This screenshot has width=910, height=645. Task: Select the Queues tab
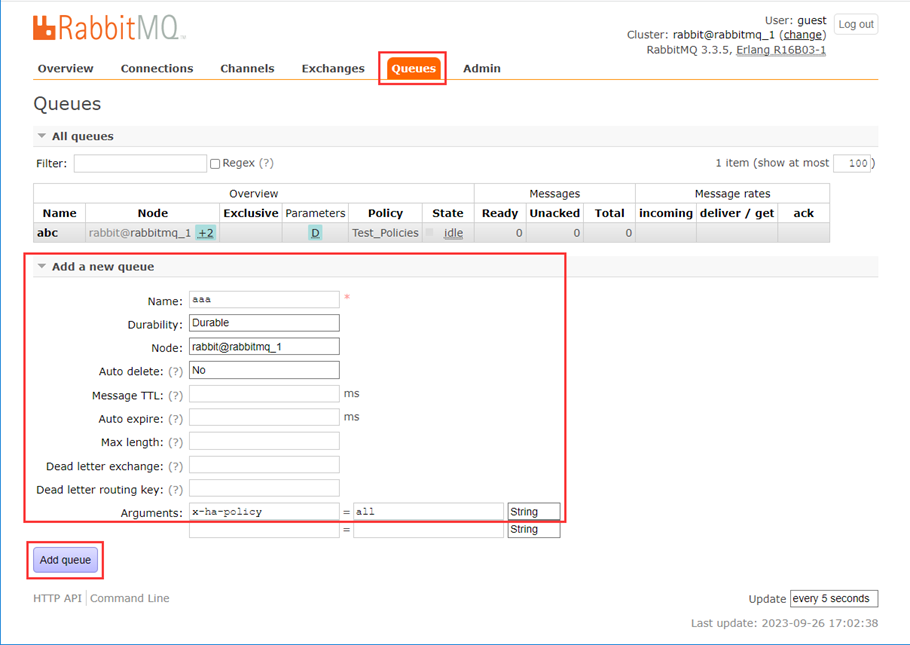[413, 69]
